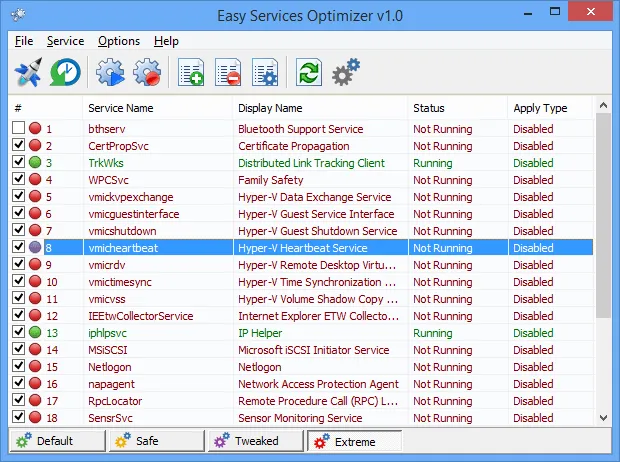Uncheck the napagent checkbox

point(19,383)
